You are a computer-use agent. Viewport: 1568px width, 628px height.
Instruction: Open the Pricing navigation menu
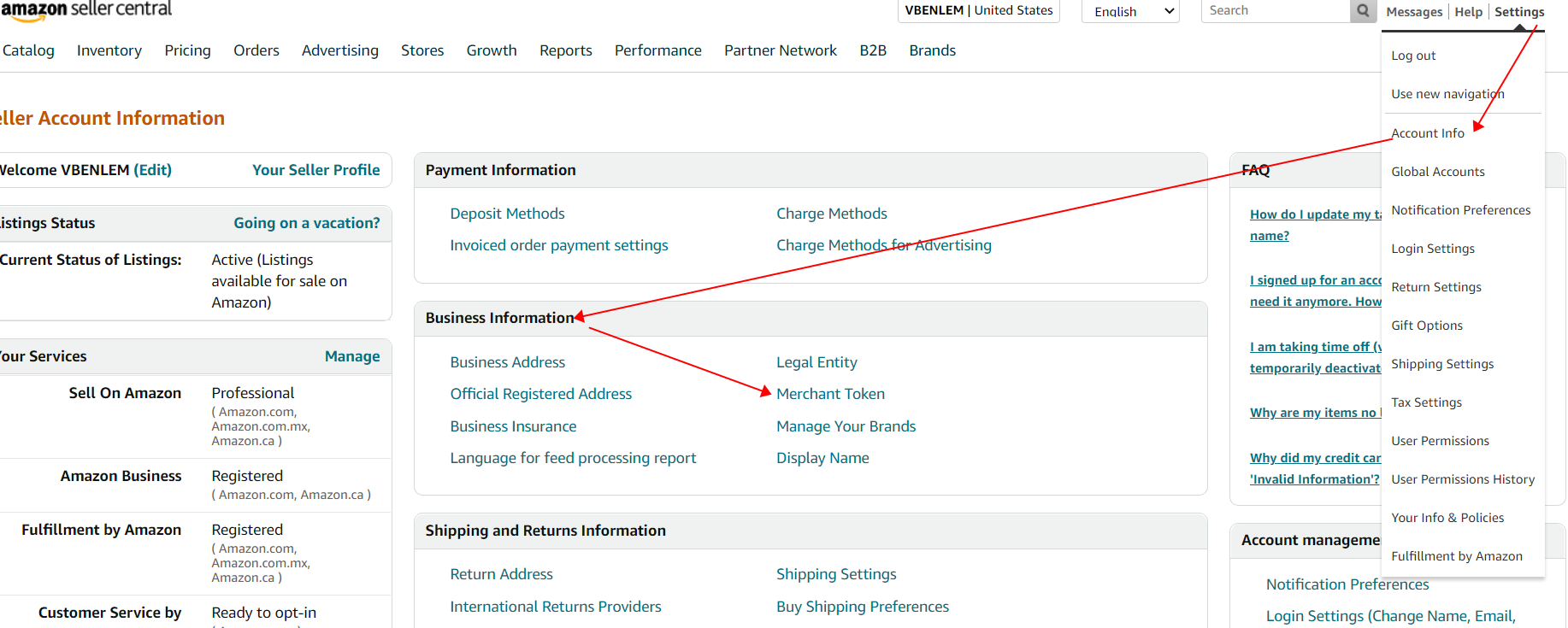(187, 50)
